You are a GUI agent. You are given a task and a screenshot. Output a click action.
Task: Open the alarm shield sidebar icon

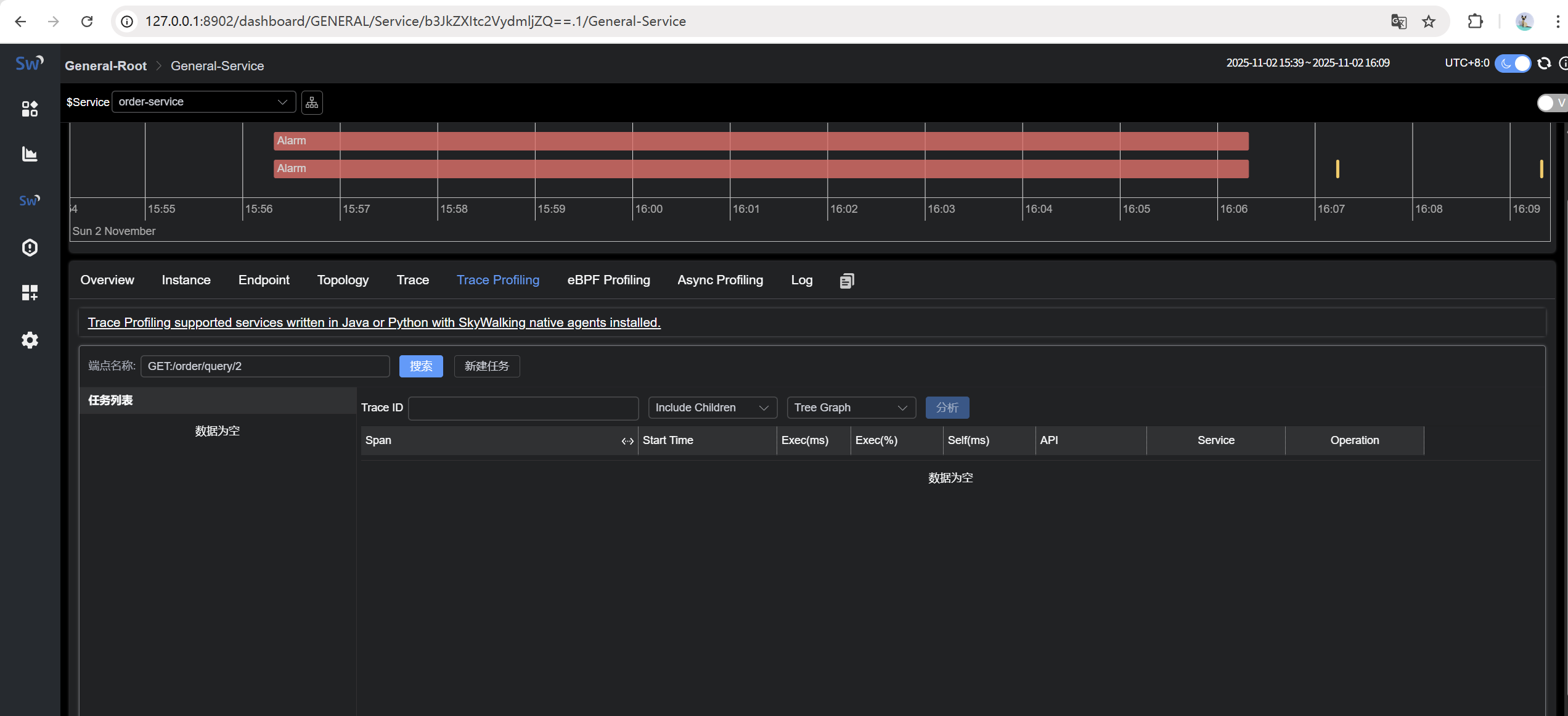point(30,247)
